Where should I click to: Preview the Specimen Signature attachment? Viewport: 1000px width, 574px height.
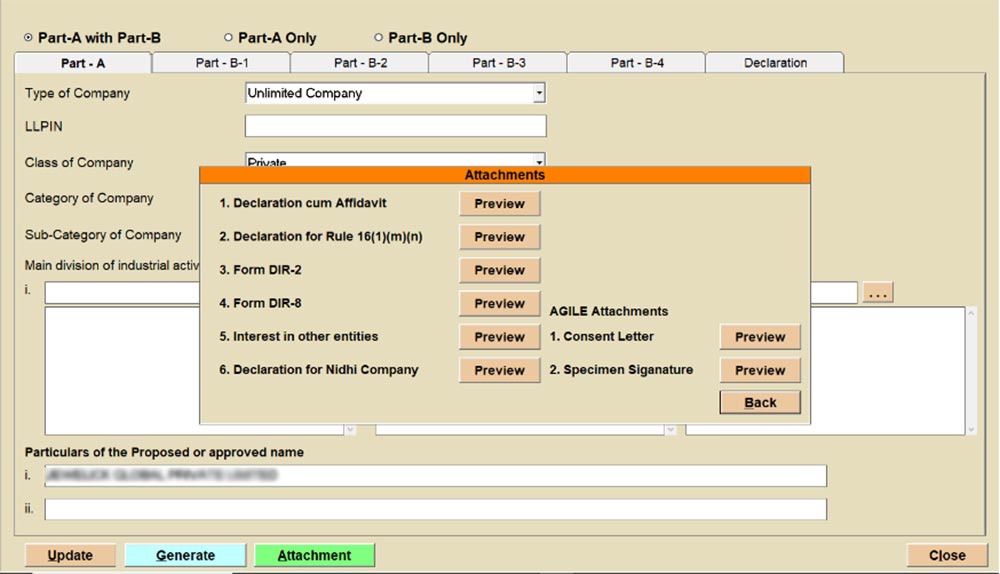tap(760, 370)
